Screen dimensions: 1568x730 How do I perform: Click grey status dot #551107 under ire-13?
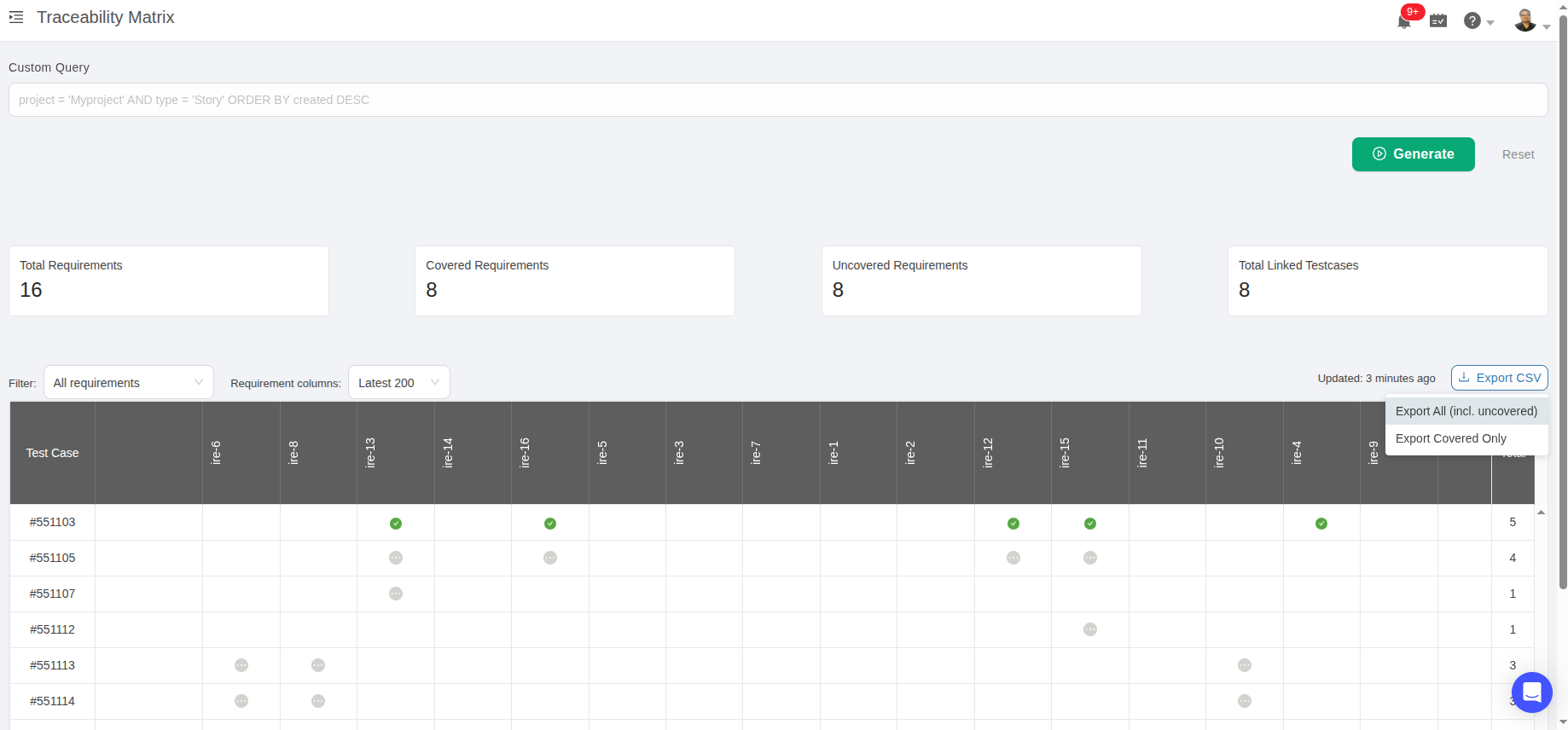396,594
